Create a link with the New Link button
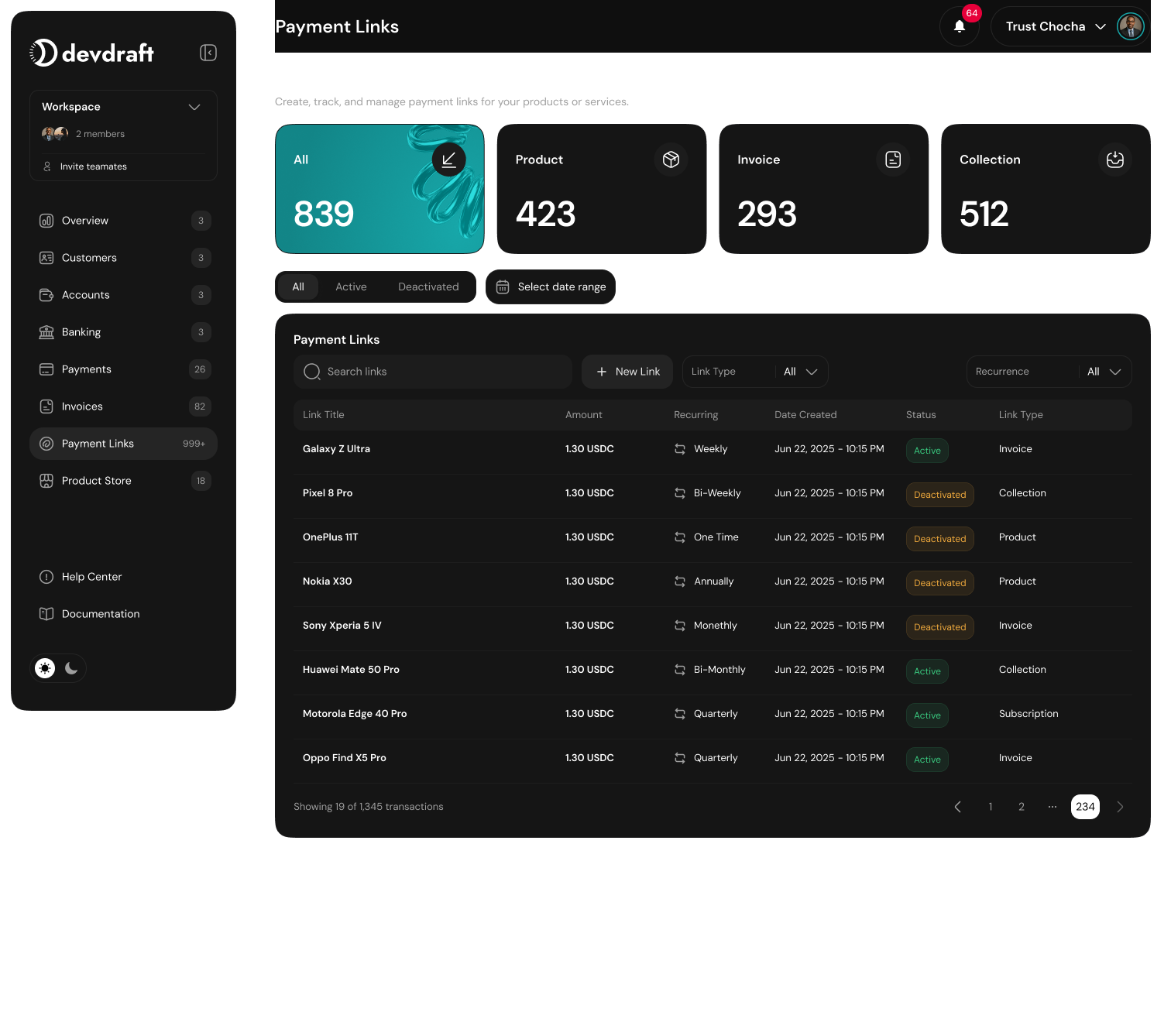Screen dimensions: 1171x1036 click(x=627, y=372)
